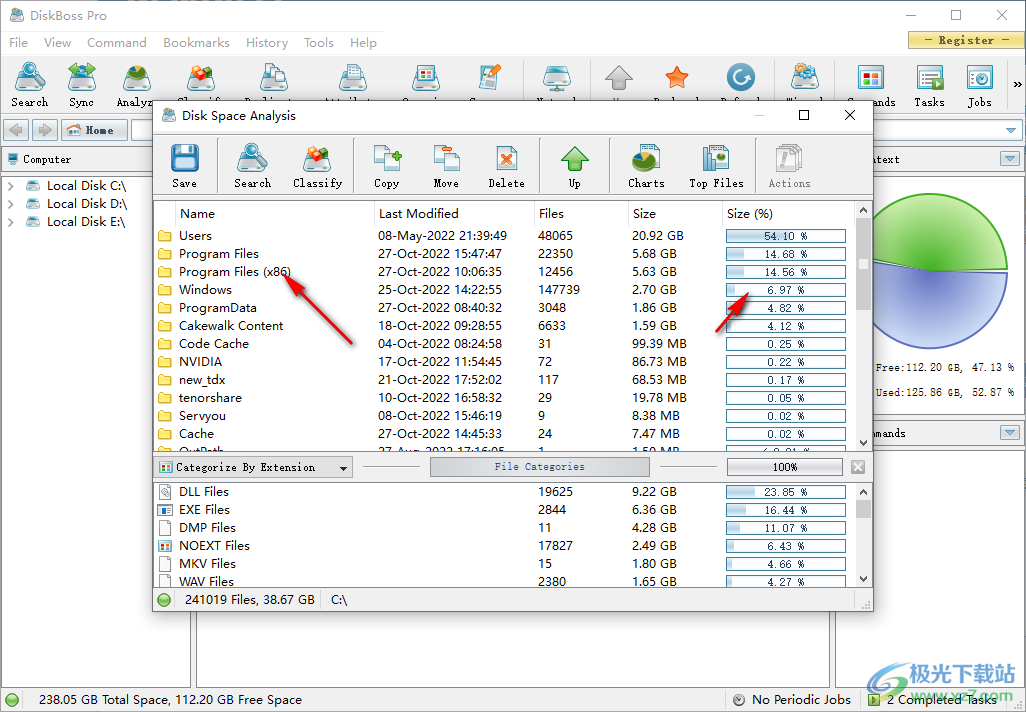
Task: Click Search icon in Disk Space Analysis toolbar
Action: (253, 166)
